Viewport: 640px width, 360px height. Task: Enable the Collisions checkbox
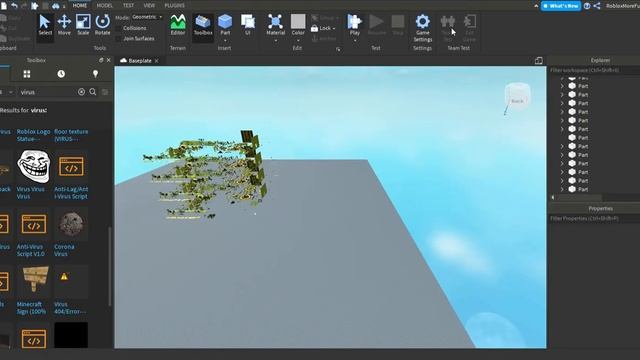coord(118,28)
